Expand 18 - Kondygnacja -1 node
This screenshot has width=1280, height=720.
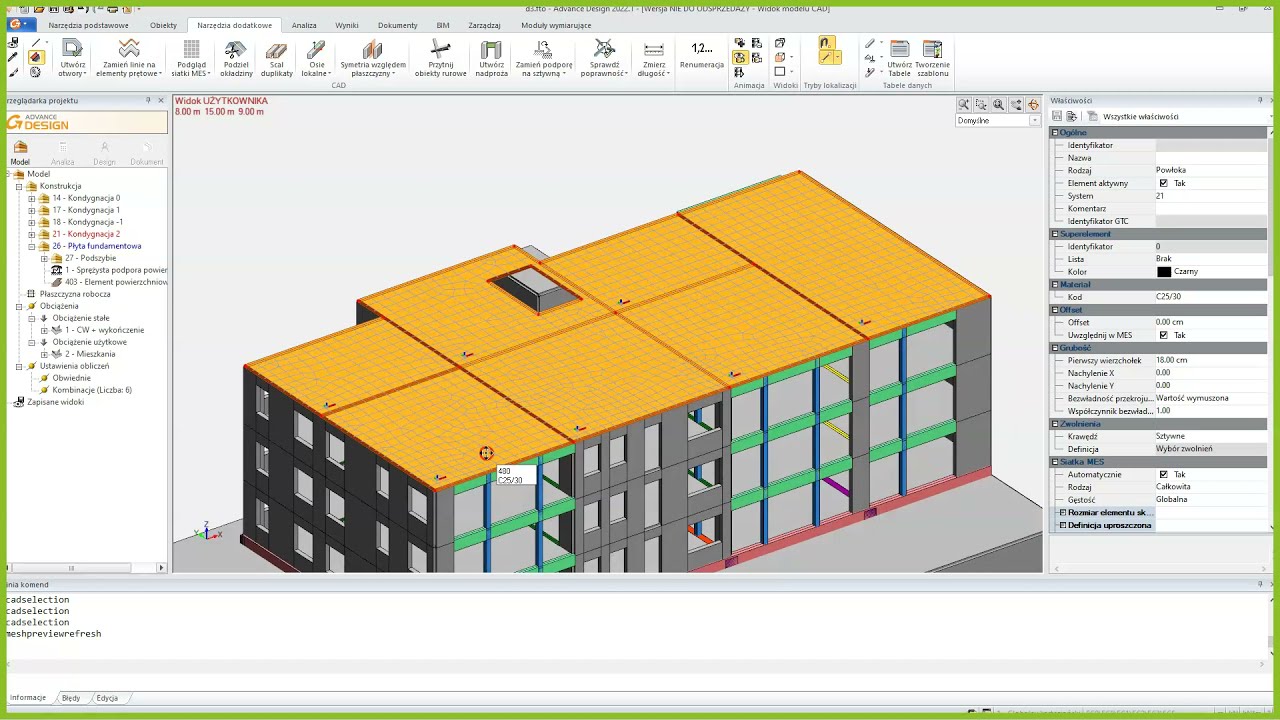31,222
